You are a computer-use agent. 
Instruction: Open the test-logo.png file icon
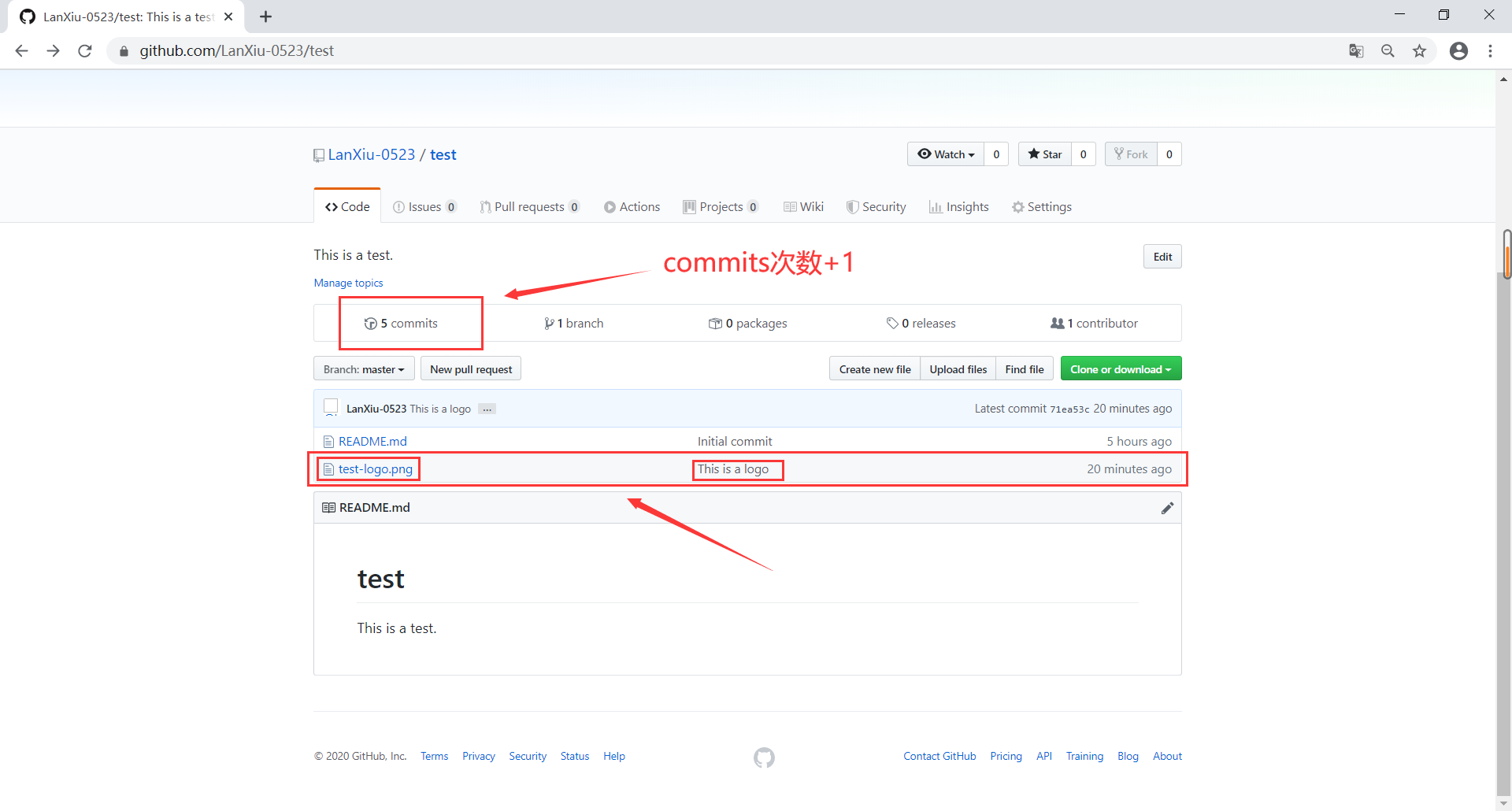(x=328, y=468)
